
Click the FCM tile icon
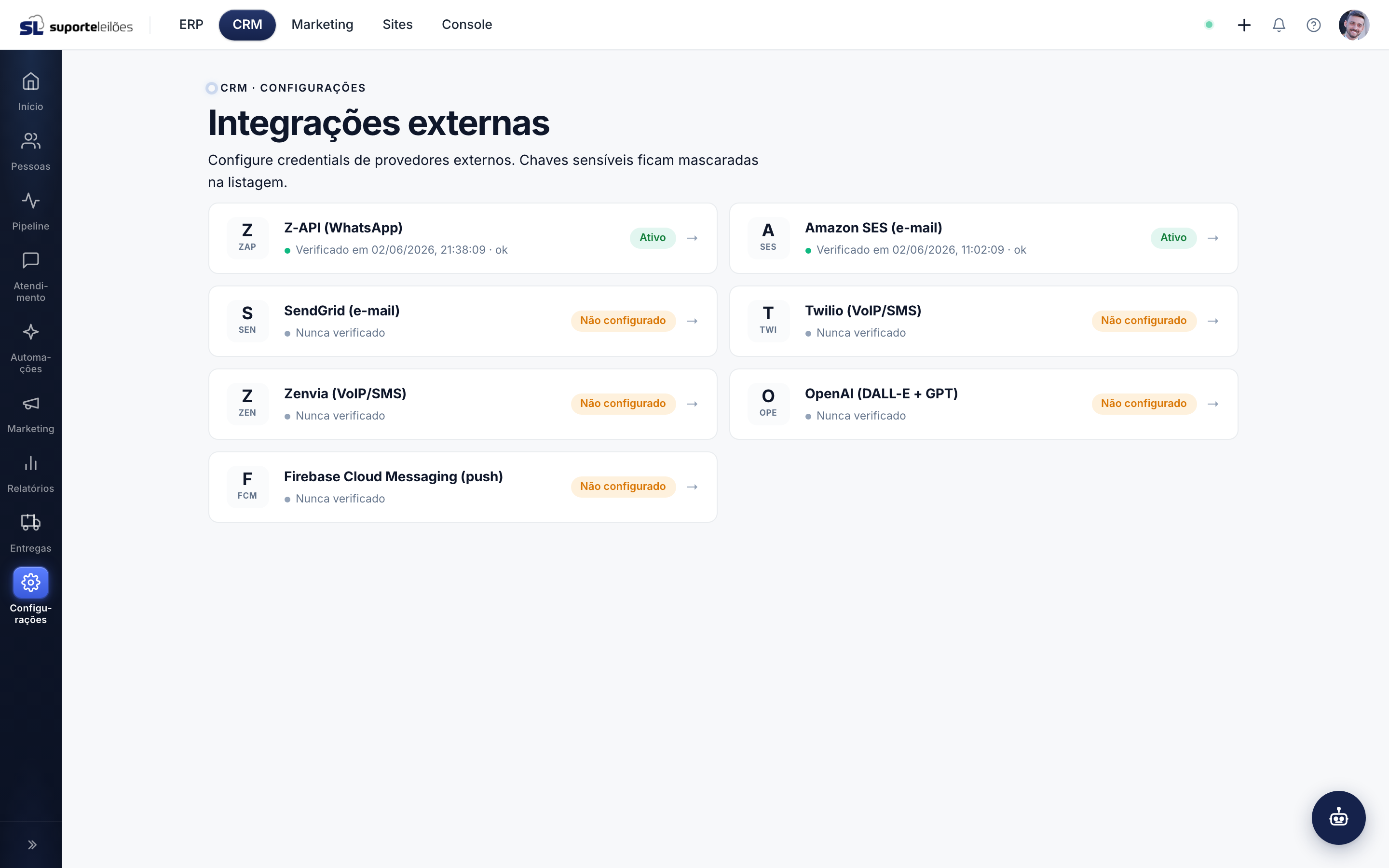click(x=247, y=487)
